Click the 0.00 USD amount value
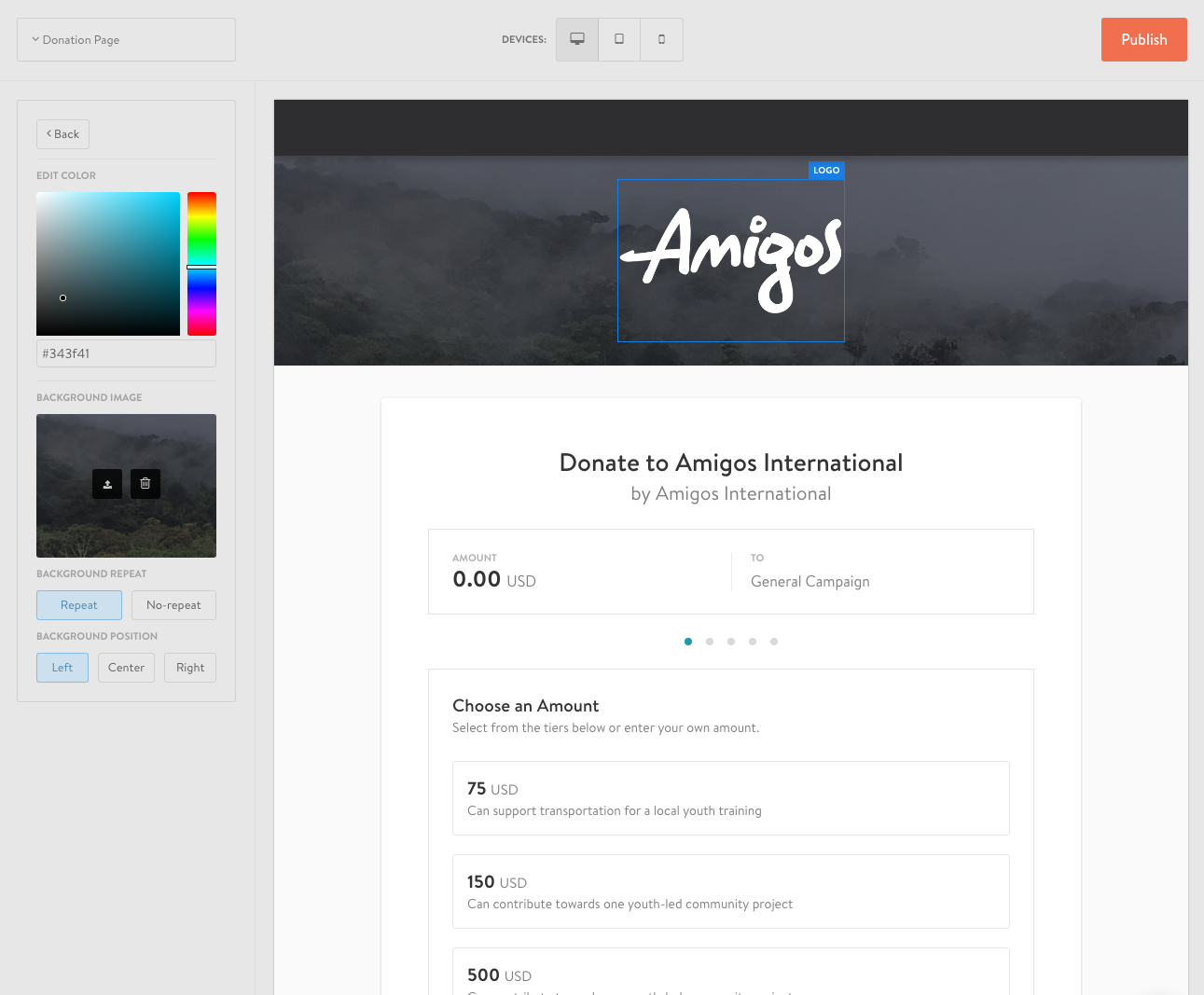 (494, 580)
